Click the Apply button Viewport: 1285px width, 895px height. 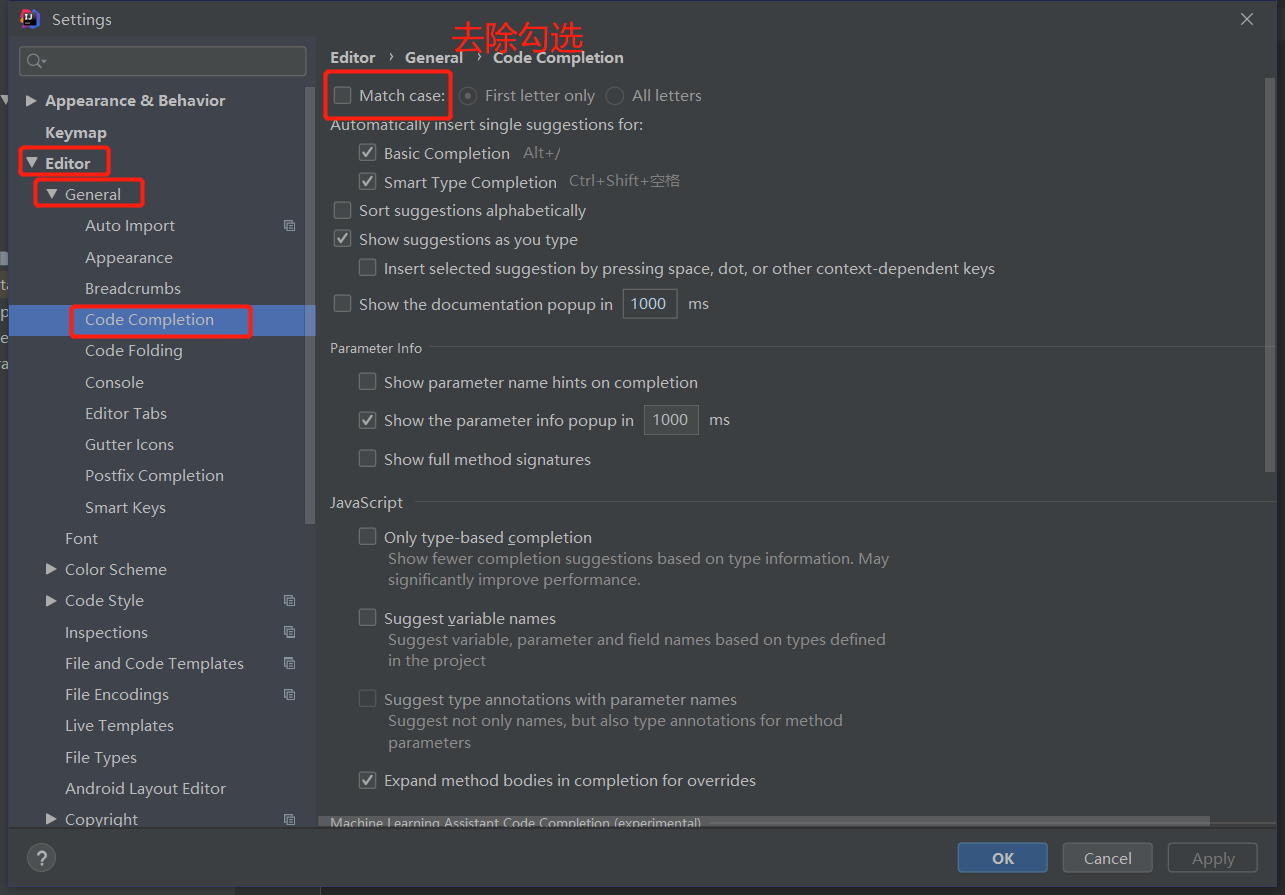[1214, 858]
